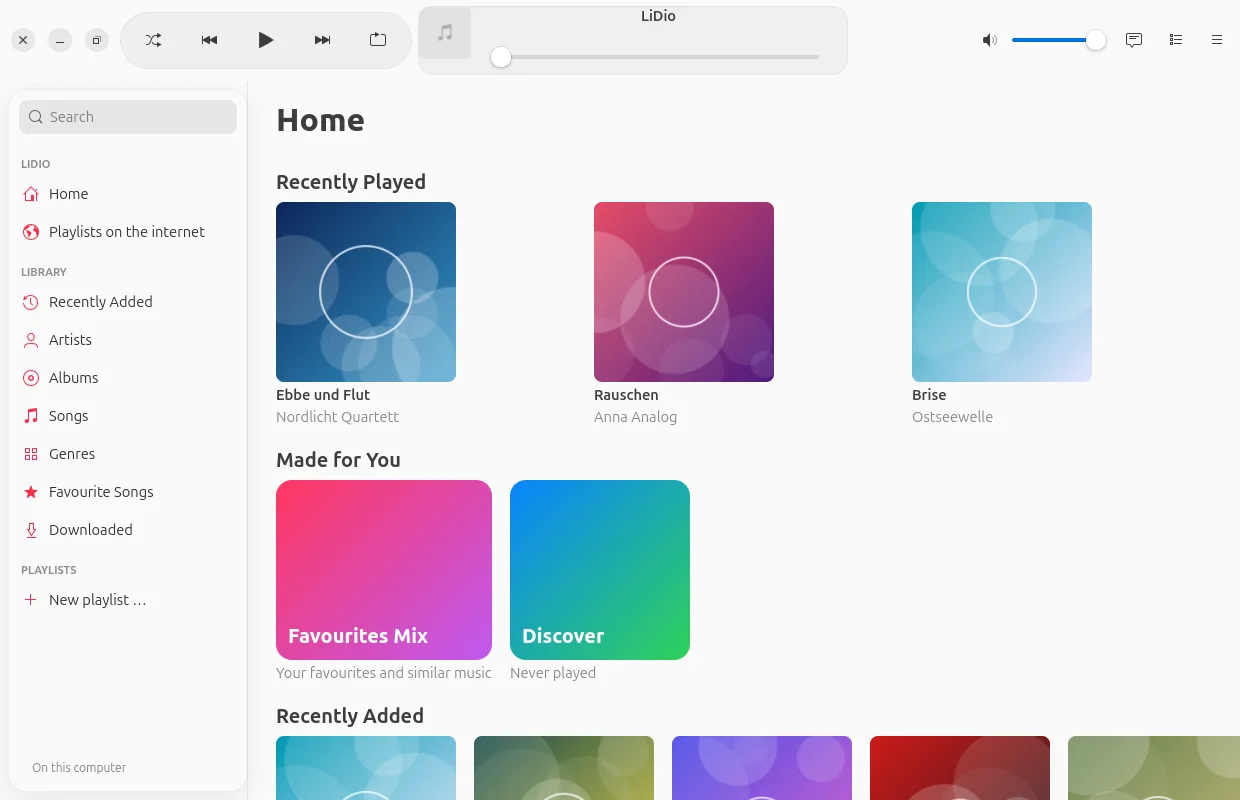Viewport: 1240px width, 800px height.
Task: Click the grid icon beside Genres
Action: [x=31, y=454]
